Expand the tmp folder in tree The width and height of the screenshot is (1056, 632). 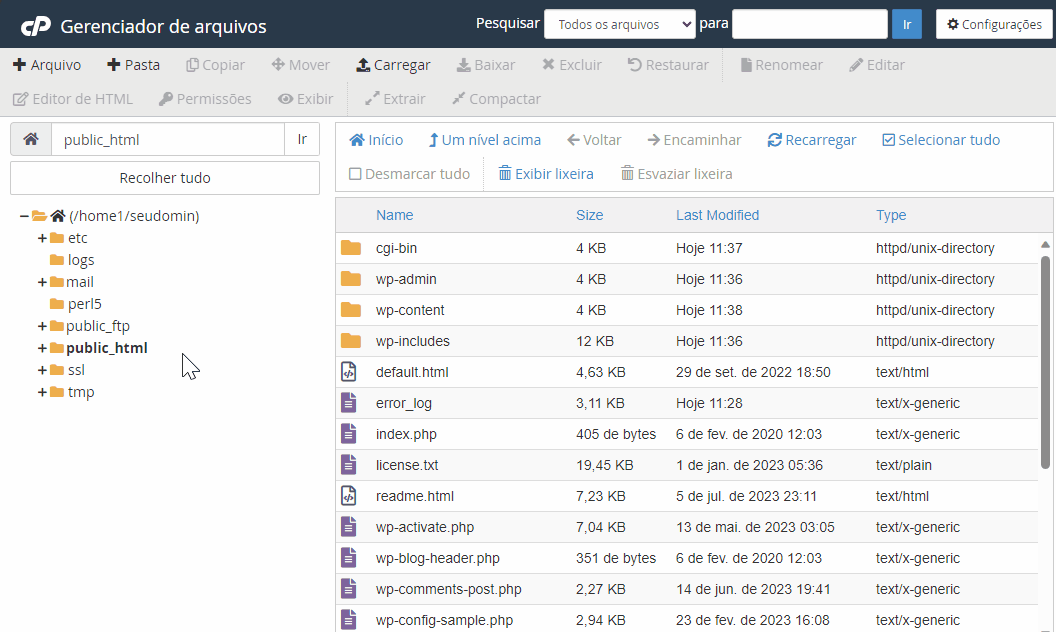[x=42, y=392]
